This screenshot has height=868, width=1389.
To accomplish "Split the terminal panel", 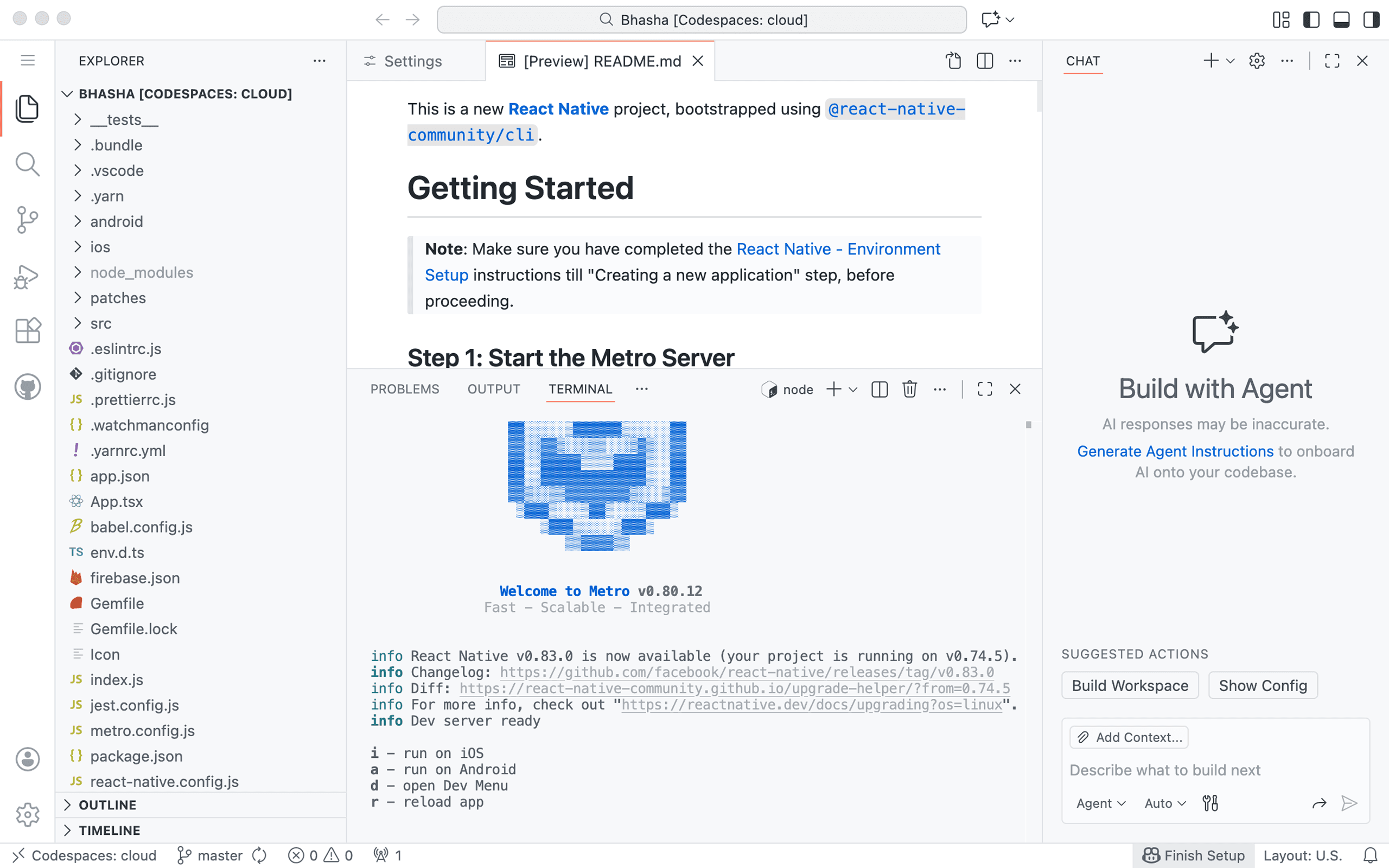I will point(880,389).
